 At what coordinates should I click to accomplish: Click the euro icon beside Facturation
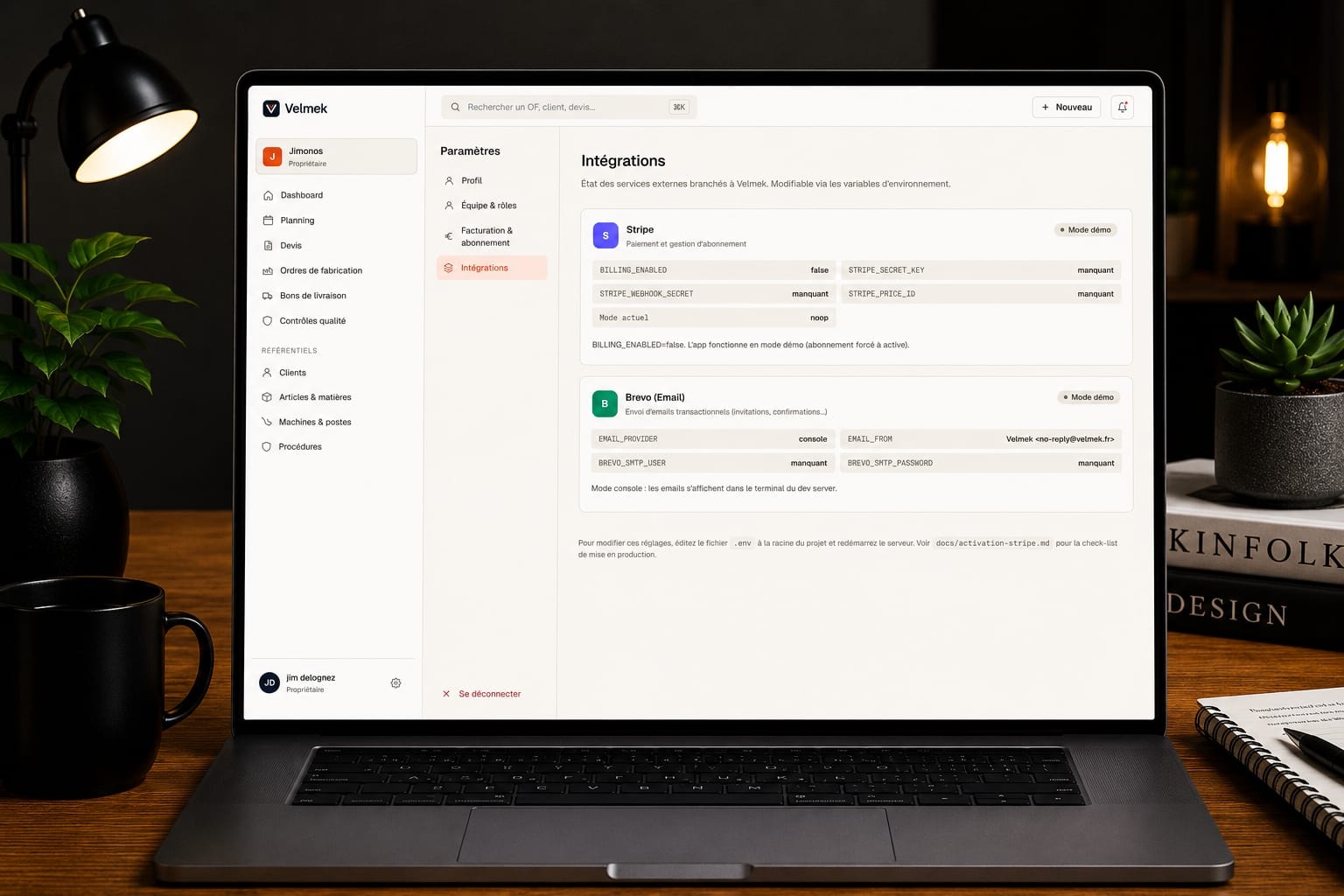(x=449, y=236)
